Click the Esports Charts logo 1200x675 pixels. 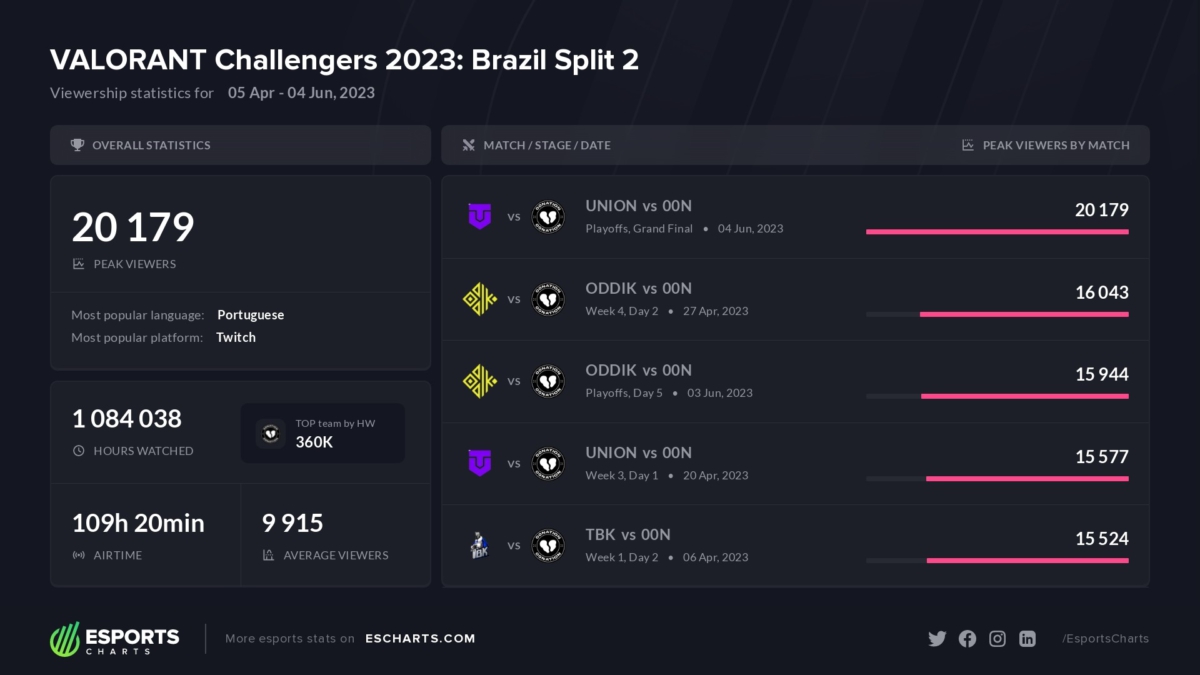click(115, 638)
